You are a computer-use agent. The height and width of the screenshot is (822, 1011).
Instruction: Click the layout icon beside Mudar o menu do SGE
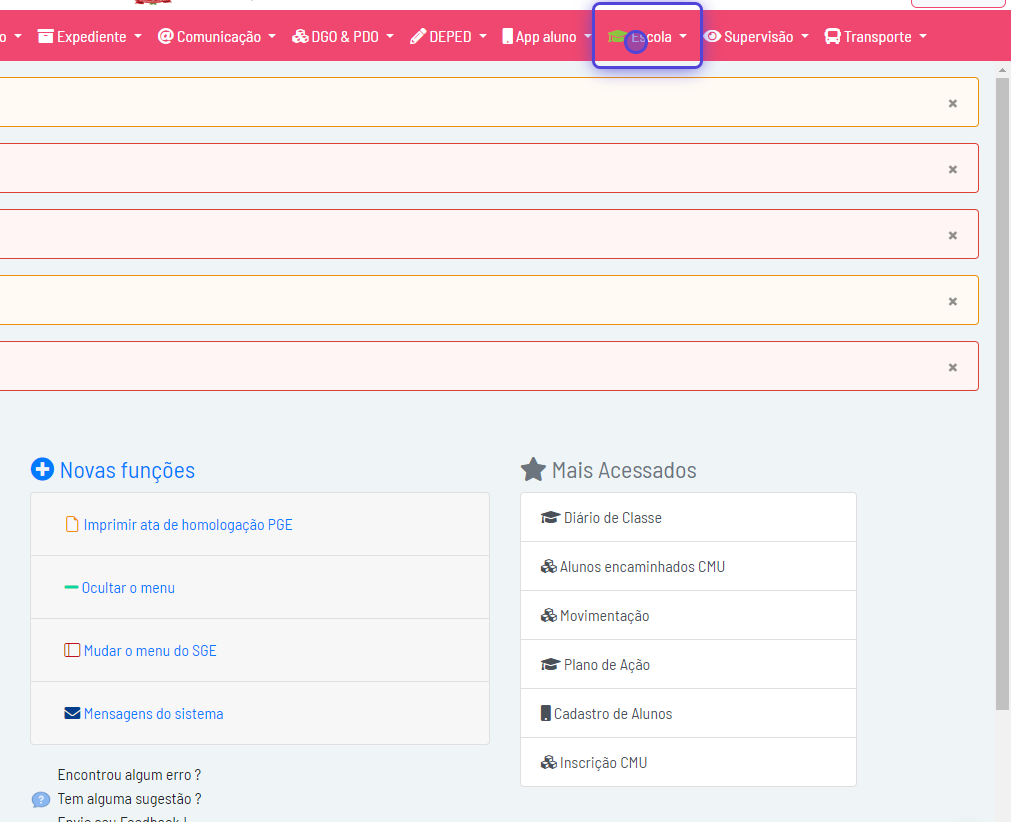[72, 650]
